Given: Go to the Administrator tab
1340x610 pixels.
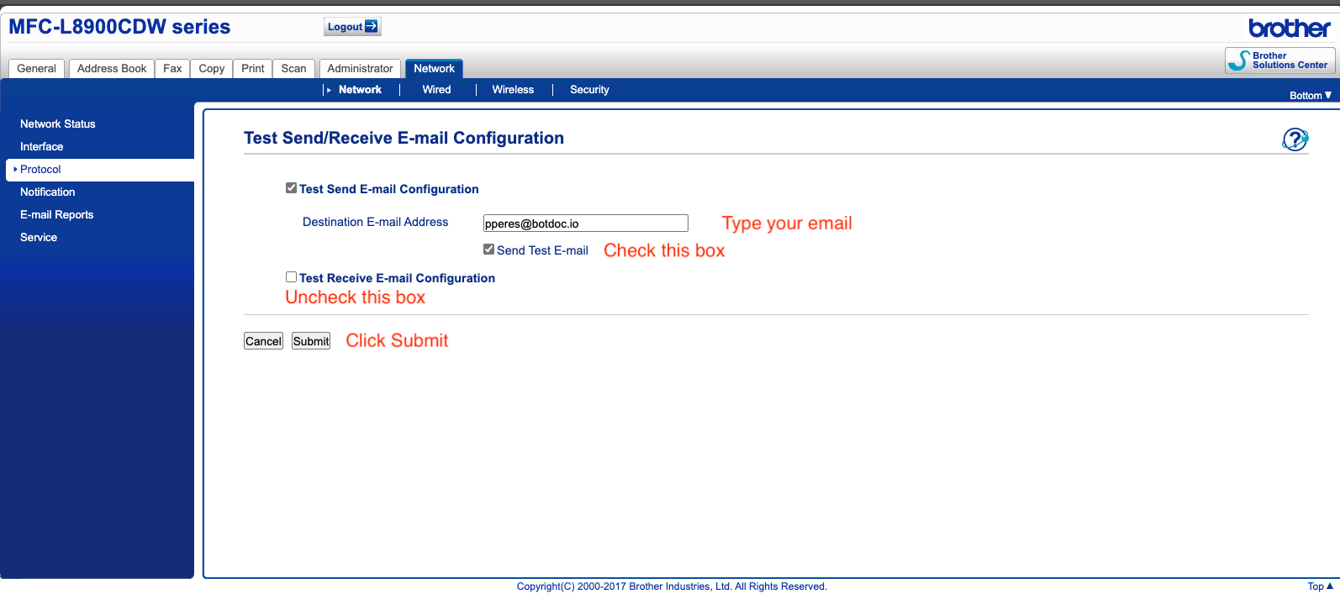Looking at the screenshot, I should coord(360,69).
